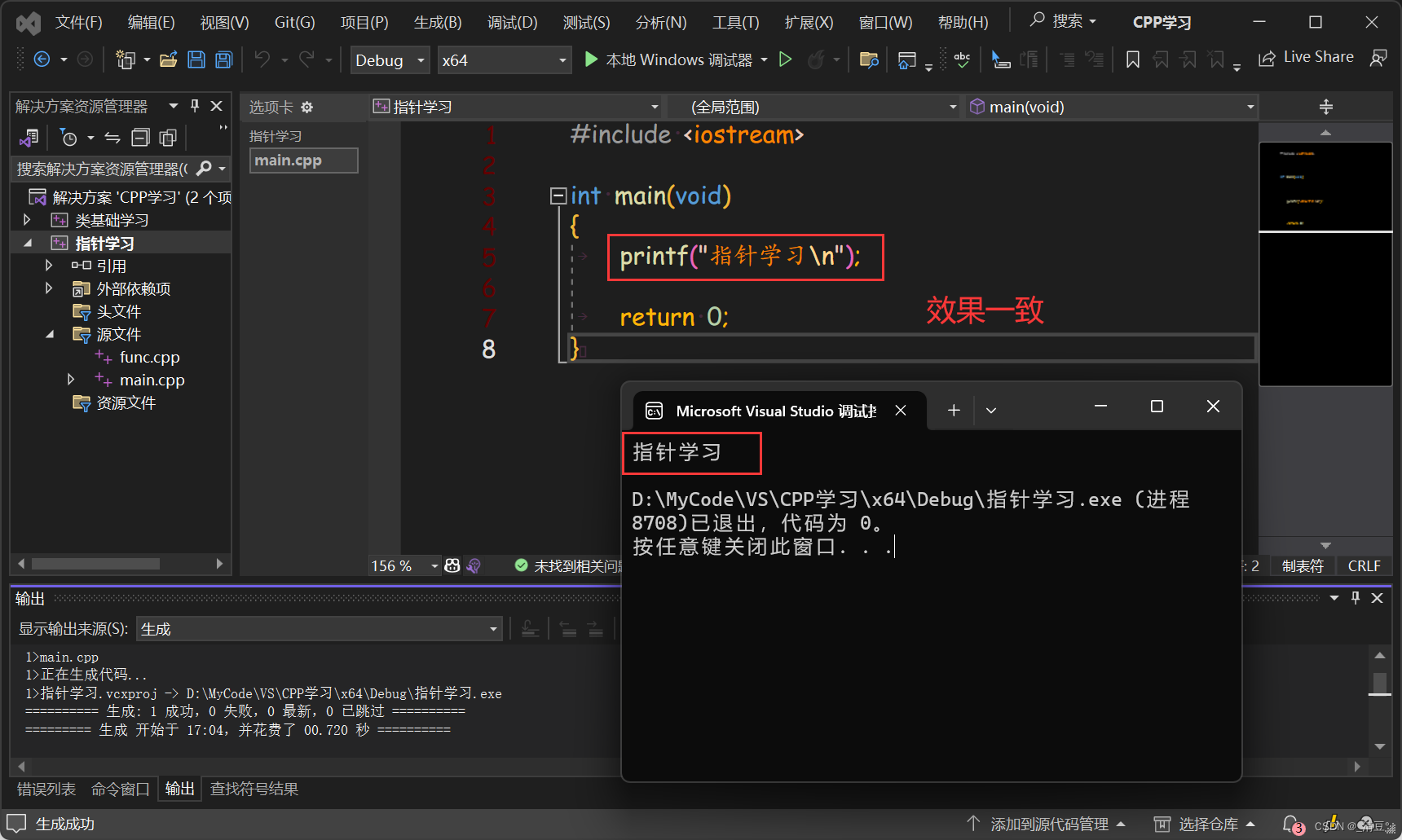
Task: Collapse all nodes in Solution Explorer
Action: (140, 138)
